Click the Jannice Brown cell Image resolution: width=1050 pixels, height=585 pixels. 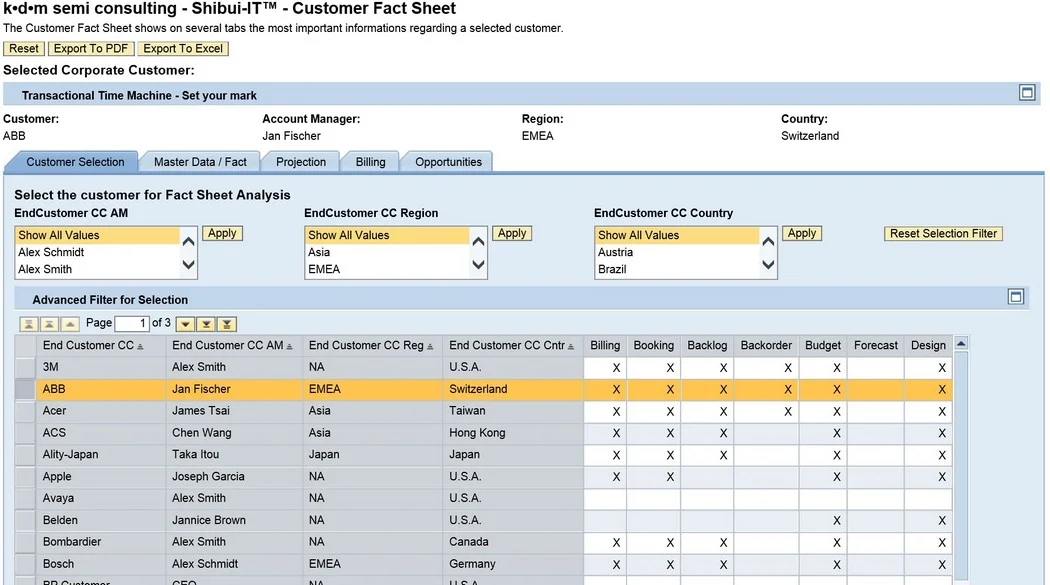[234, 520]
